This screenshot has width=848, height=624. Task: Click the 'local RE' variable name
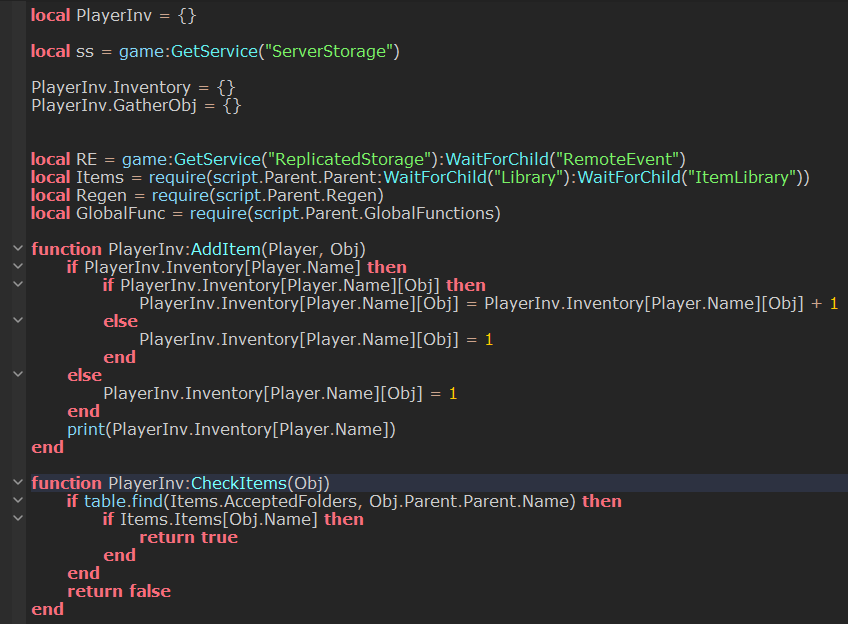[x=87, y=160]
